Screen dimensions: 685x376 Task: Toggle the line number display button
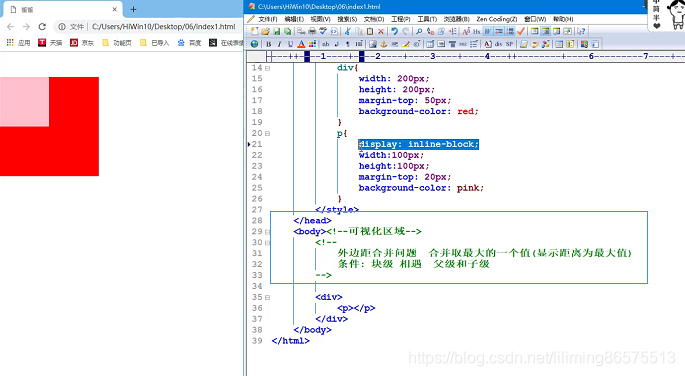[x=510, y=31]
